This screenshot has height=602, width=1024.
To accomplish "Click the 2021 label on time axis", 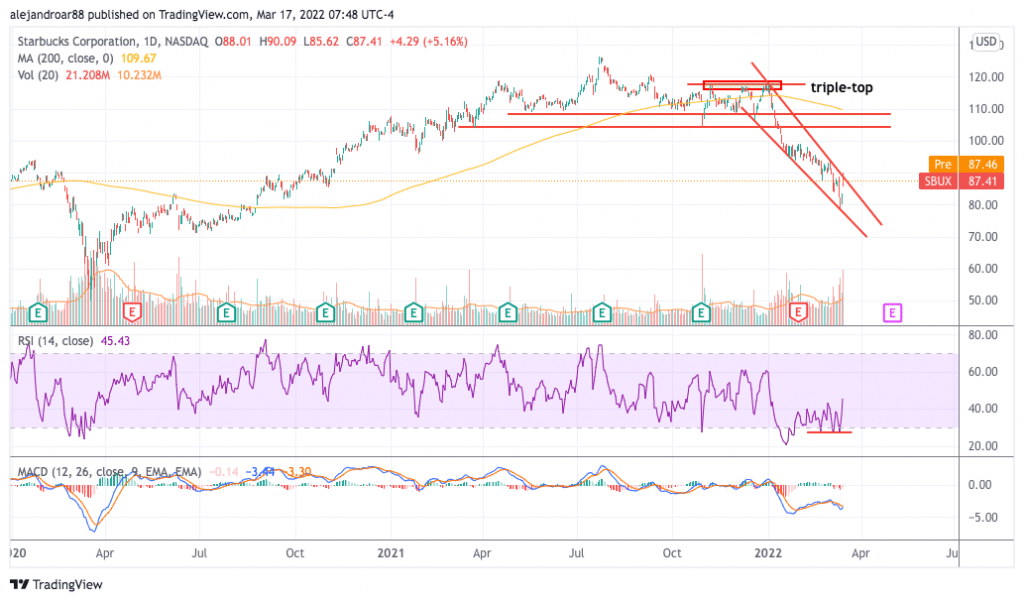I will [x=391, y=553].
